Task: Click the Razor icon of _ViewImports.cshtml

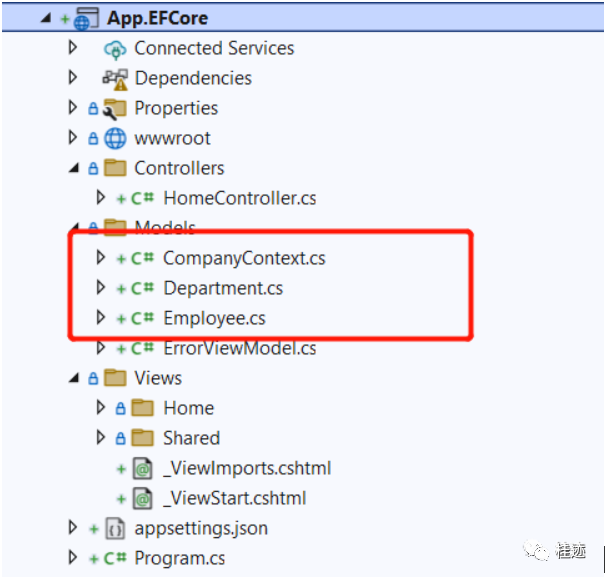Action: [x=142, y=468]
